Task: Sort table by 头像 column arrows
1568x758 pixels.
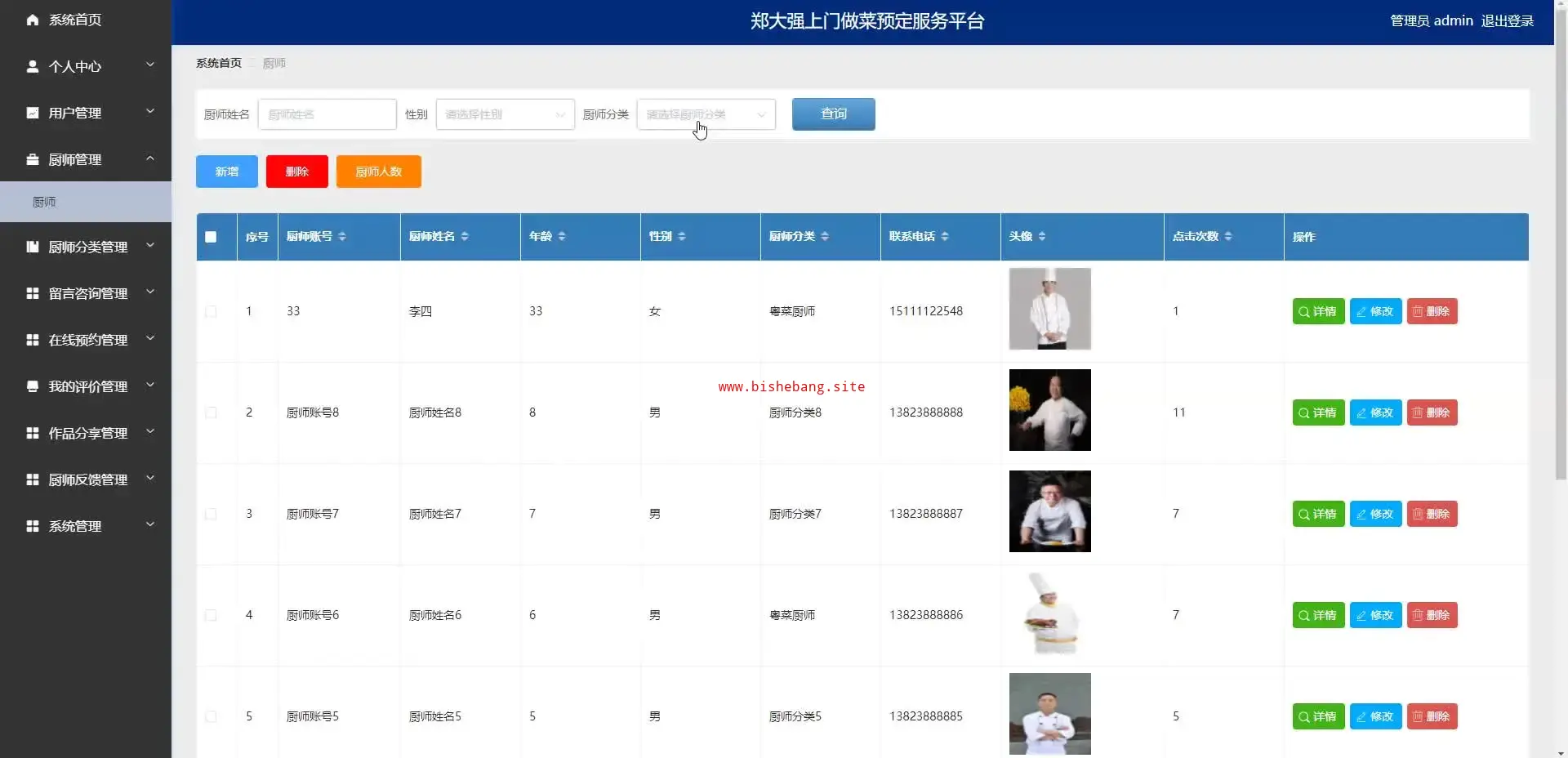Action: pyautogui.click(x=1042, y=236)
